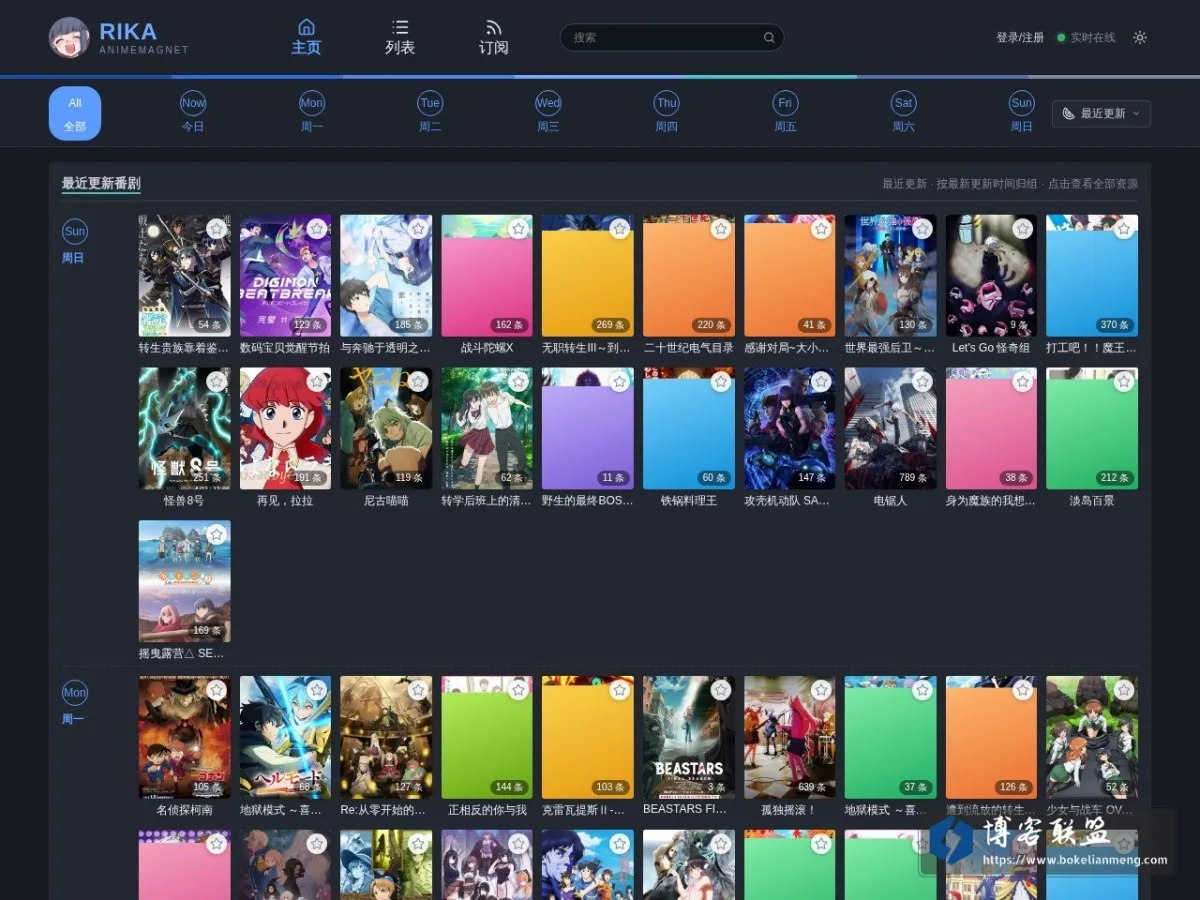Select the Now 今日 filter
This screenshot has width=1200, height=900.
(193, 113)
